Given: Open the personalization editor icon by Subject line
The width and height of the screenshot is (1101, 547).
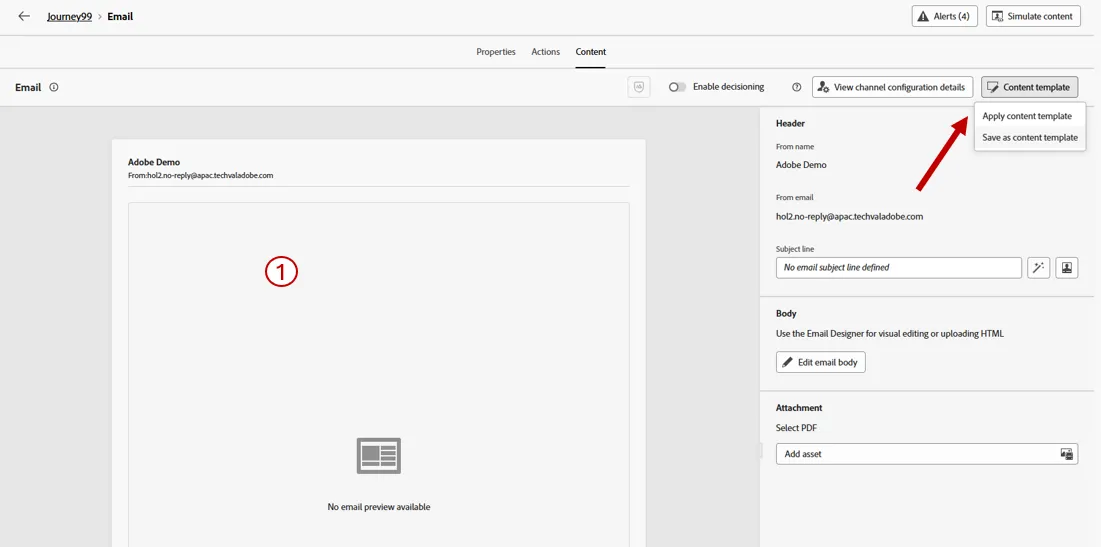Looking at the screenshot, I should coord(1067,268).
